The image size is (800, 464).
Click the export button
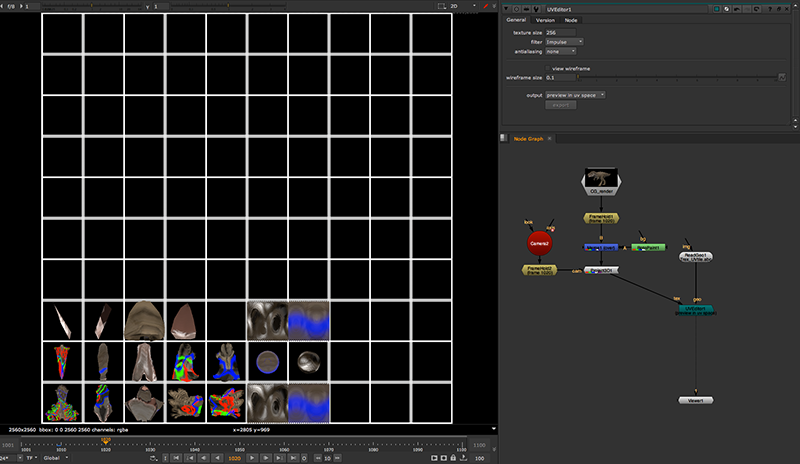pos(560,104)
